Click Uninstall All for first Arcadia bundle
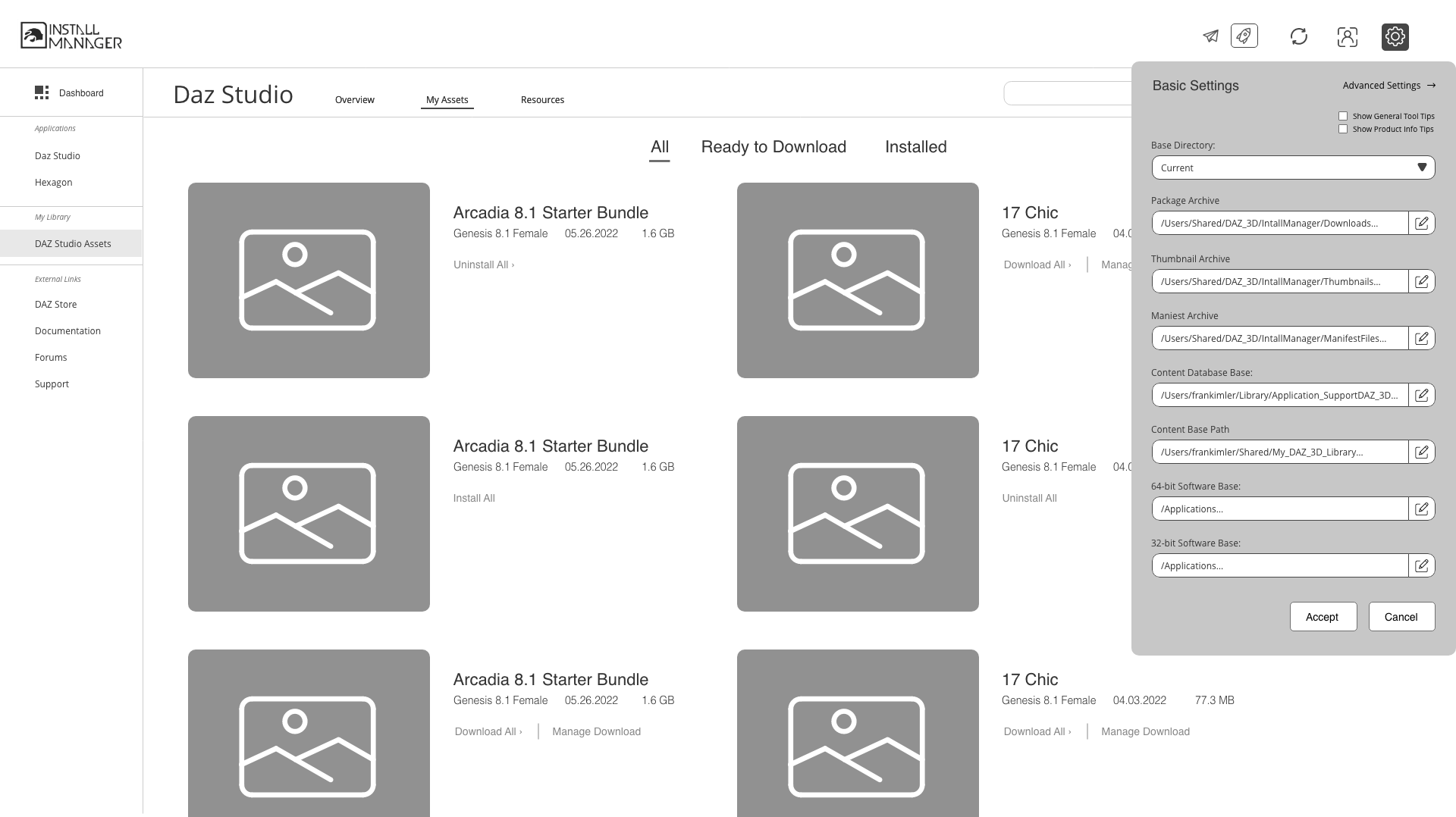 (484, 265)
